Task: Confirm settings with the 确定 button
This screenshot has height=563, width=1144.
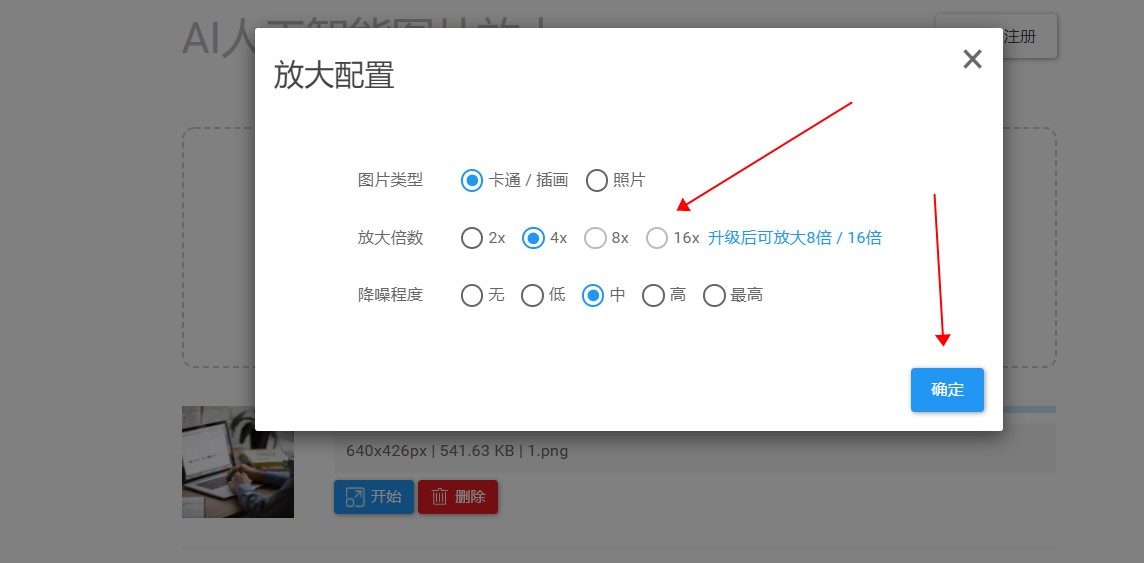Action: (x=947, y=390)
